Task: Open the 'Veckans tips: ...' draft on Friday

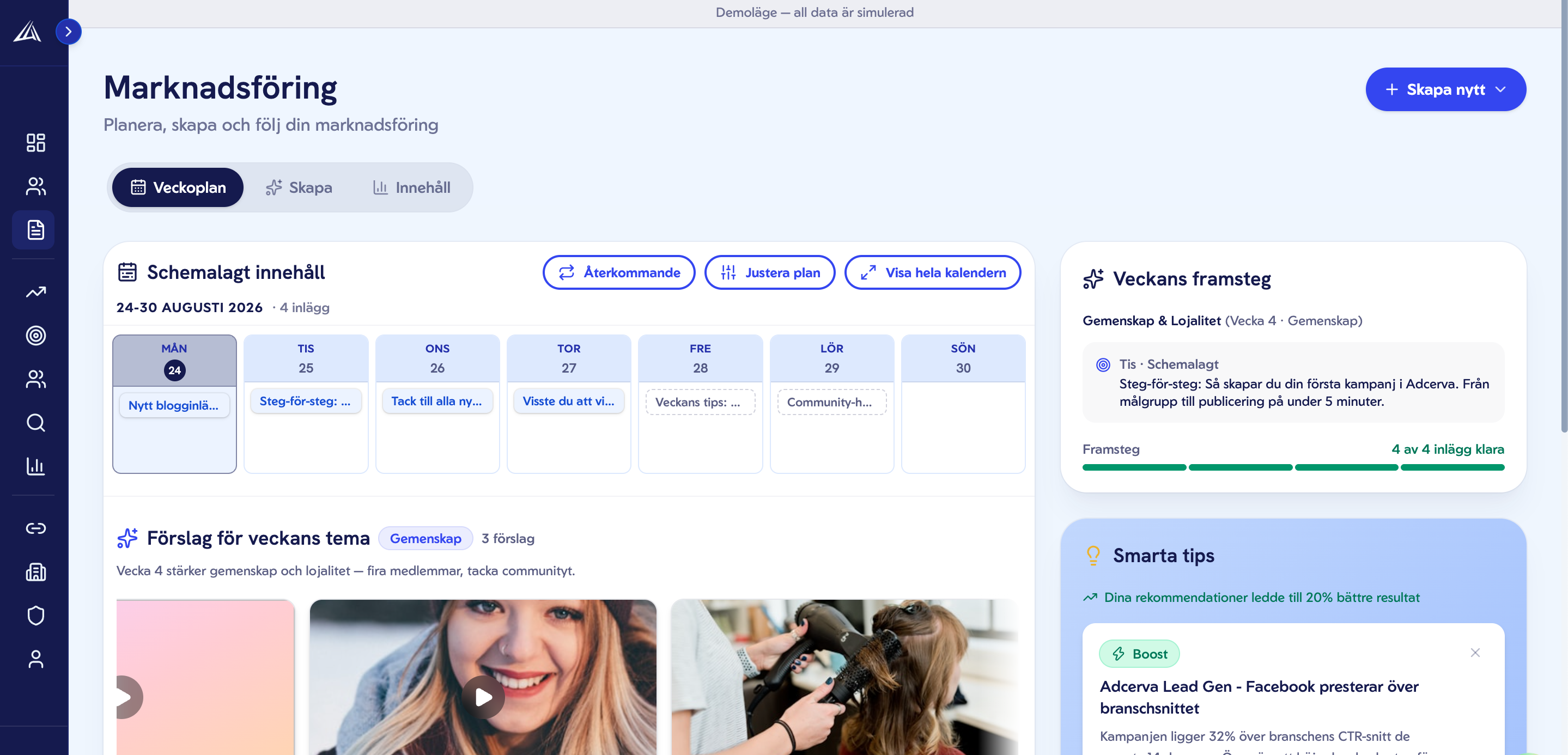Action: (x=701, y=402)
